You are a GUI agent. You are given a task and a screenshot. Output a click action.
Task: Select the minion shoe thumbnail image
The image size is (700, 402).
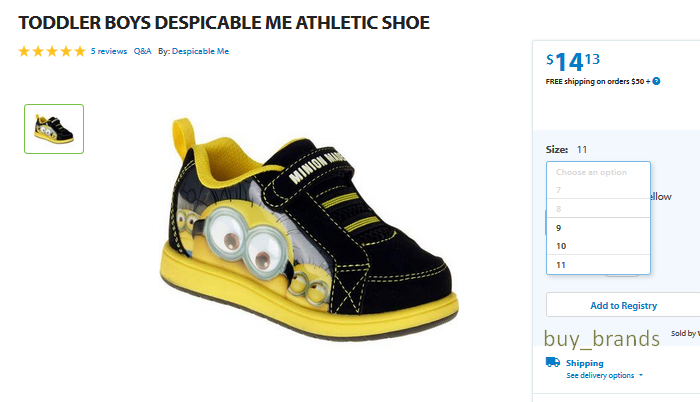54,129
